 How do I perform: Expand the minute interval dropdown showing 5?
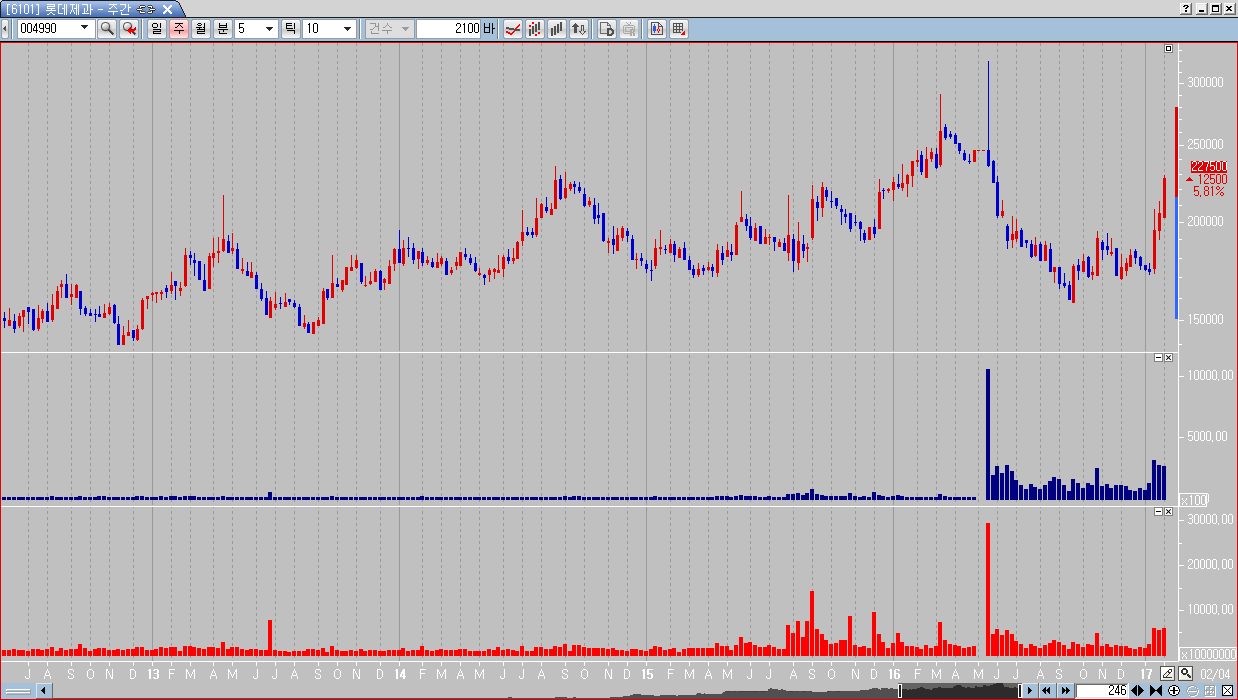point(269,29)
